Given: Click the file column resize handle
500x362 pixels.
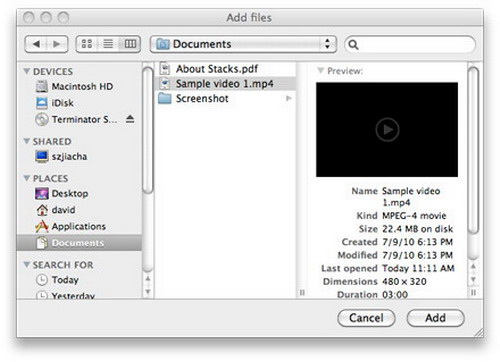Looking at the screenshot, I should click(x=302, y=293).
